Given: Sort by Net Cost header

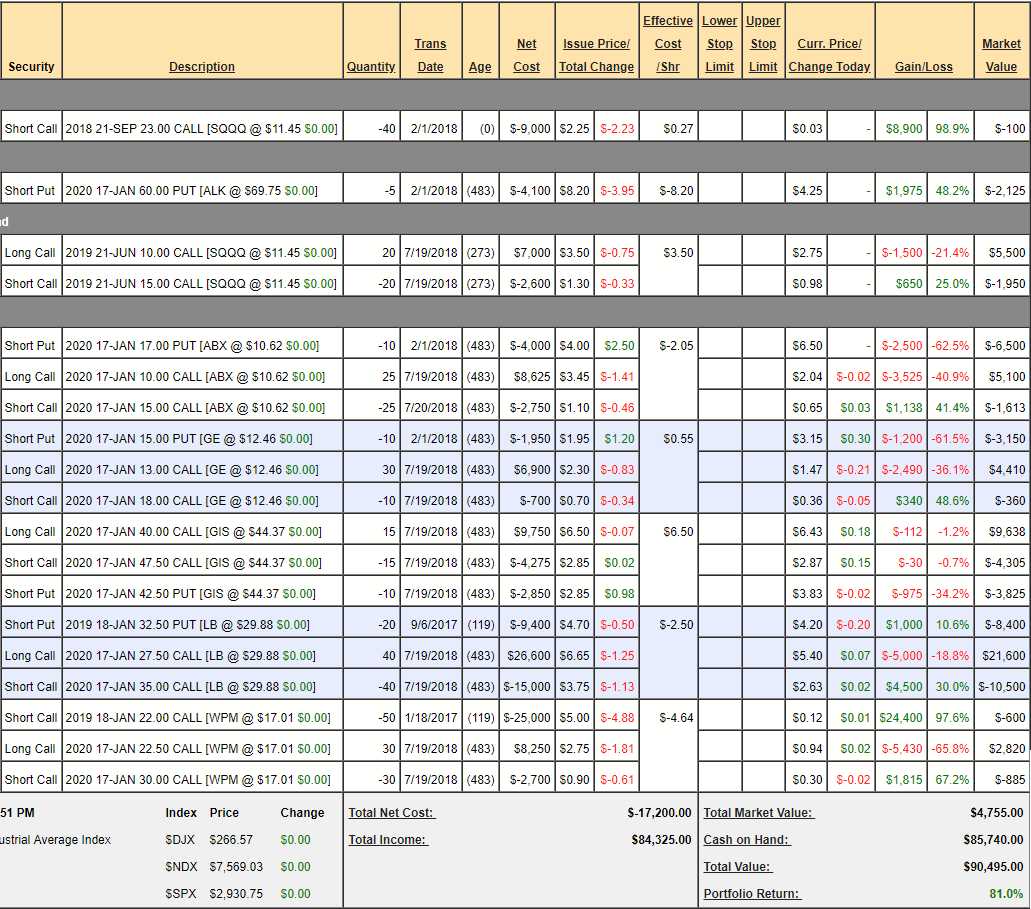Looking at the screenshot, I should tap(527, 55).
